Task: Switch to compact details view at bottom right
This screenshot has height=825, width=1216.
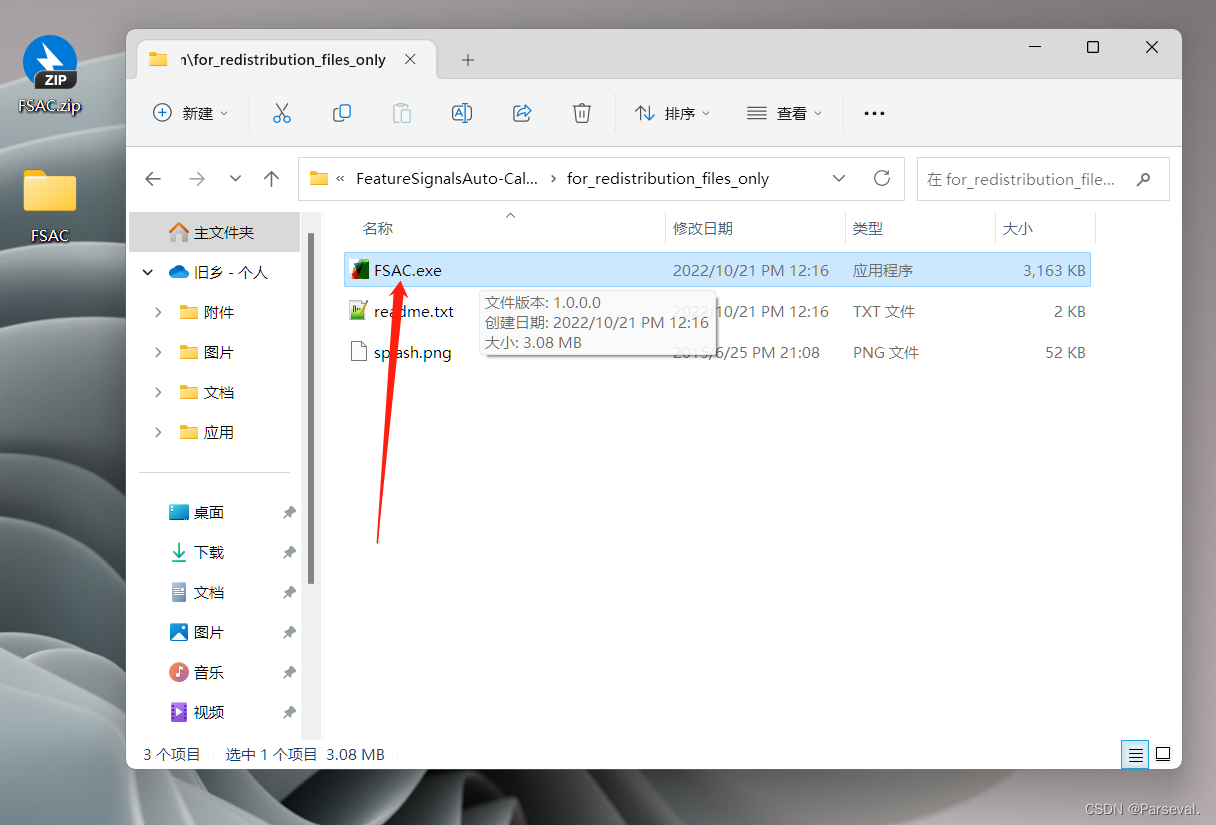Action: (1134, 754)
